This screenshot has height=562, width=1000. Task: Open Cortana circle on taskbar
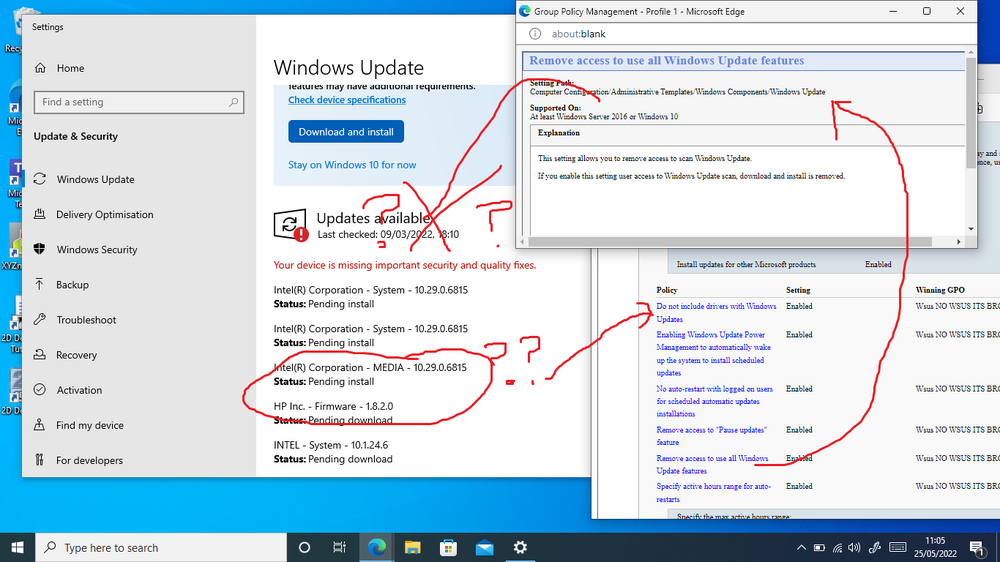click(x=304, y=547)
